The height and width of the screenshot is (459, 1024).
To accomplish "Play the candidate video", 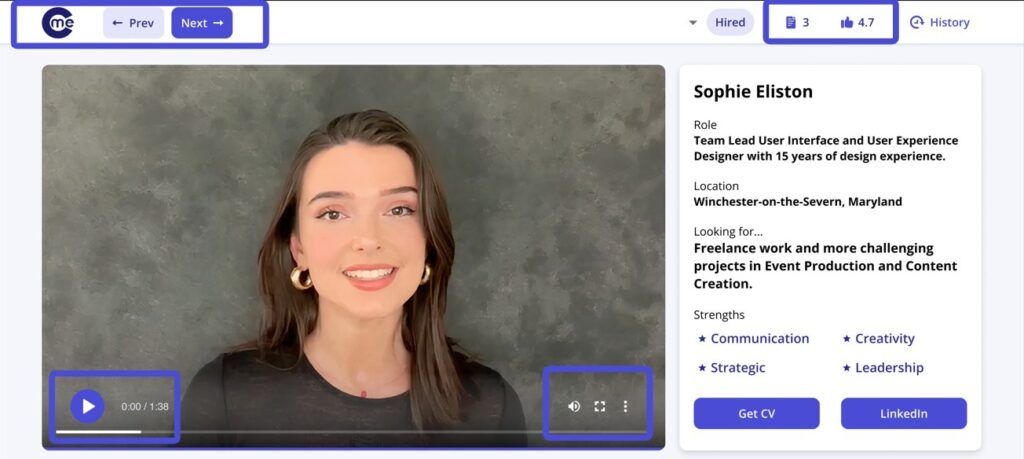I will click(x=88, y=406).
